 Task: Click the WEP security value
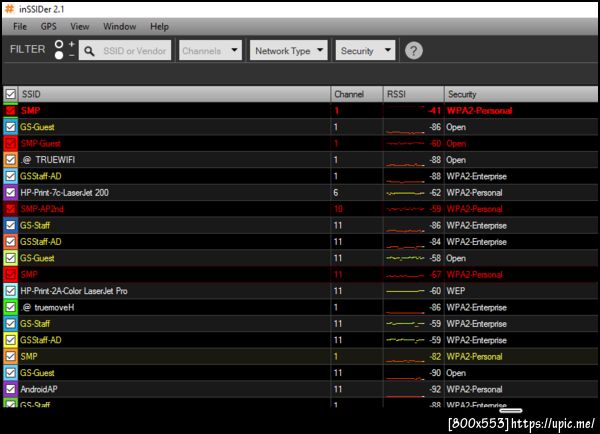[456, 291]
